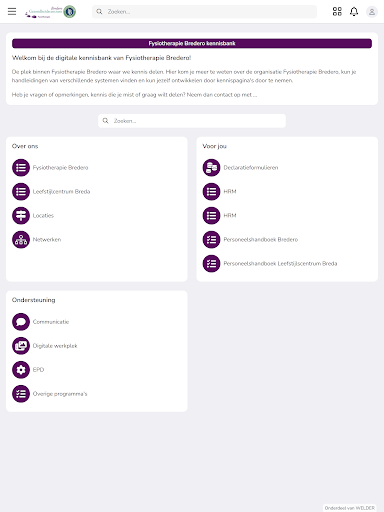
Task: Click the Digitale werkplek images icon
Action: [21, 346]
